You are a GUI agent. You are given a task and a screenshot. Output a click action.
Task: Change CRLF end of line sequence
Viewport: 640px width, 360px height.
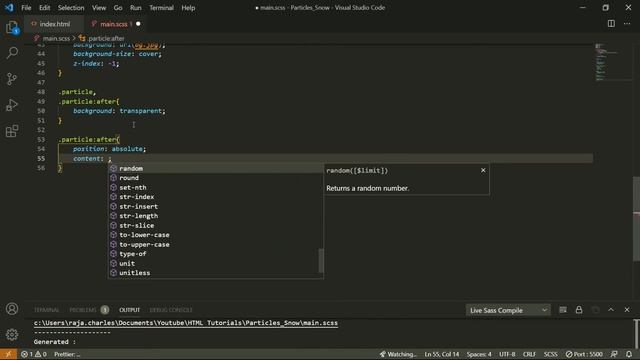click(x=529, y=354)
